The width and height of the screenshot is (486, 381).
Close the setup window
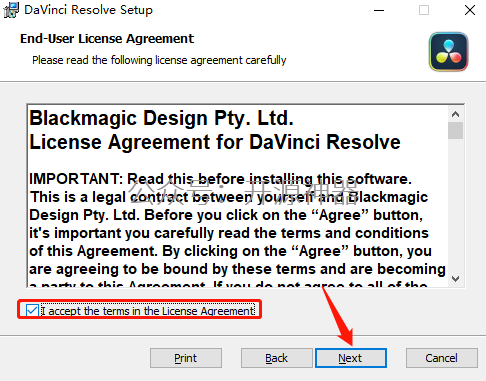click(x=470, y=10)
